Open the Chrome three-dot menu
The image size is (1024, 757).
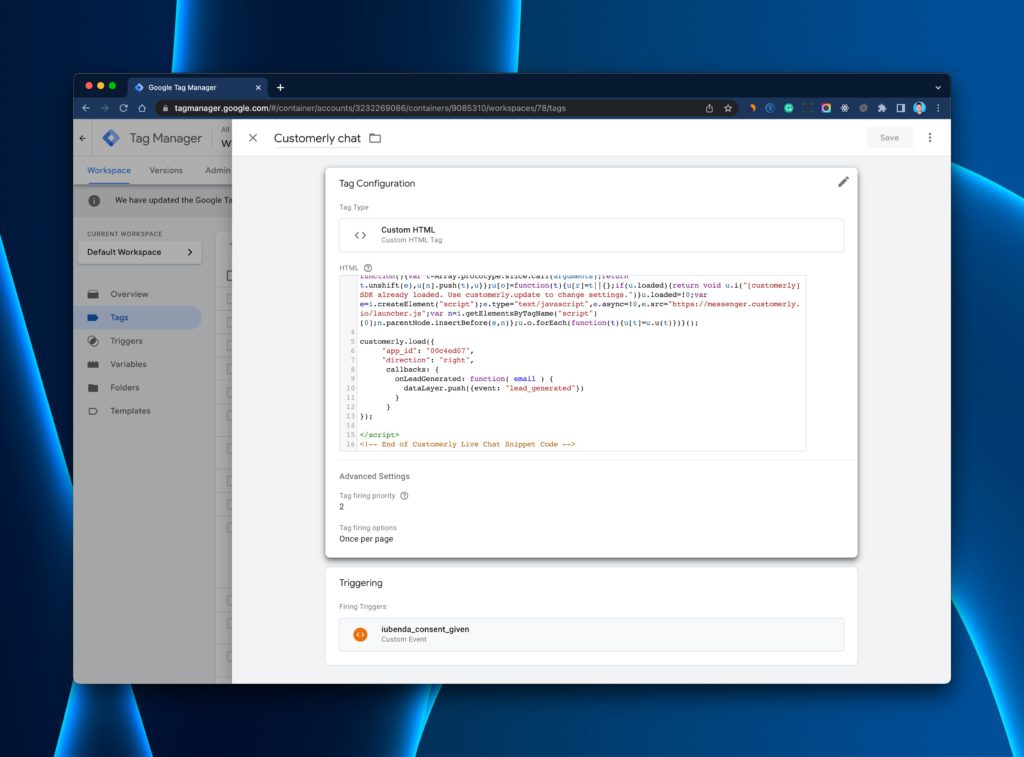point(938,108)
